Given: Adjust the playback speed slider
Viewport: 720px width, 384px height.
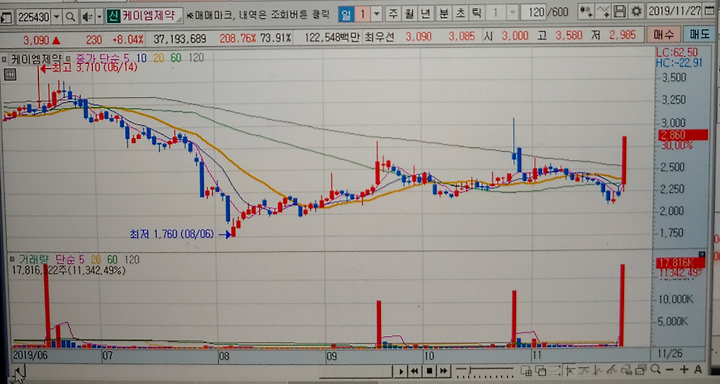Looking at the screenshot, I should [485, 371].
